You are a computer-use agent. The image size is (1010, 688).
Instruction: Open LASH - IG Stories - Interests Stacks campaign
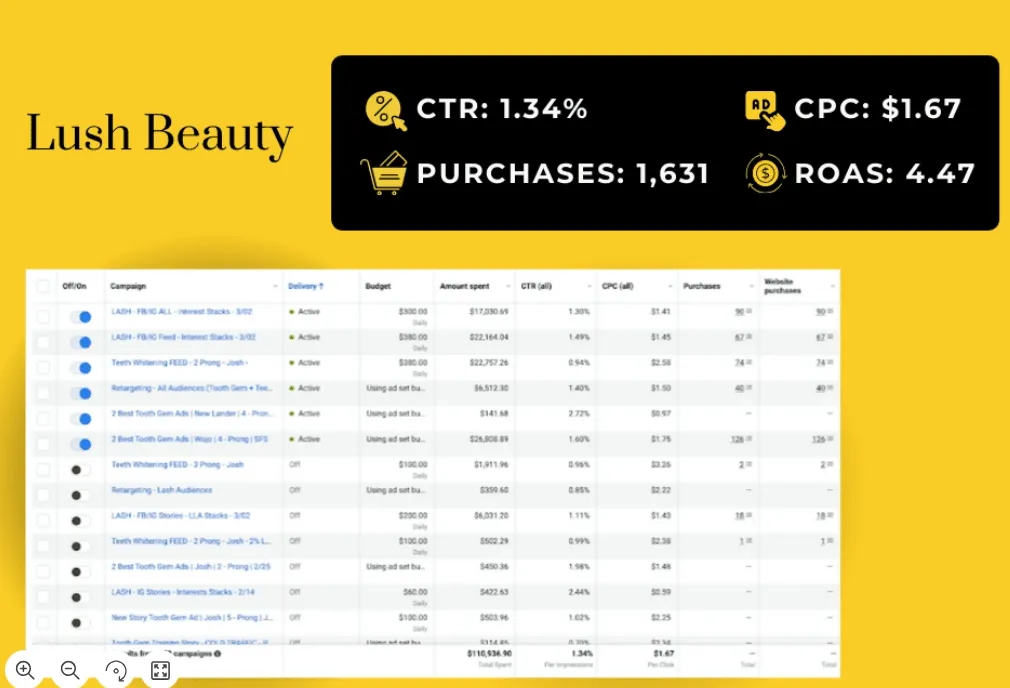point(183,592)
